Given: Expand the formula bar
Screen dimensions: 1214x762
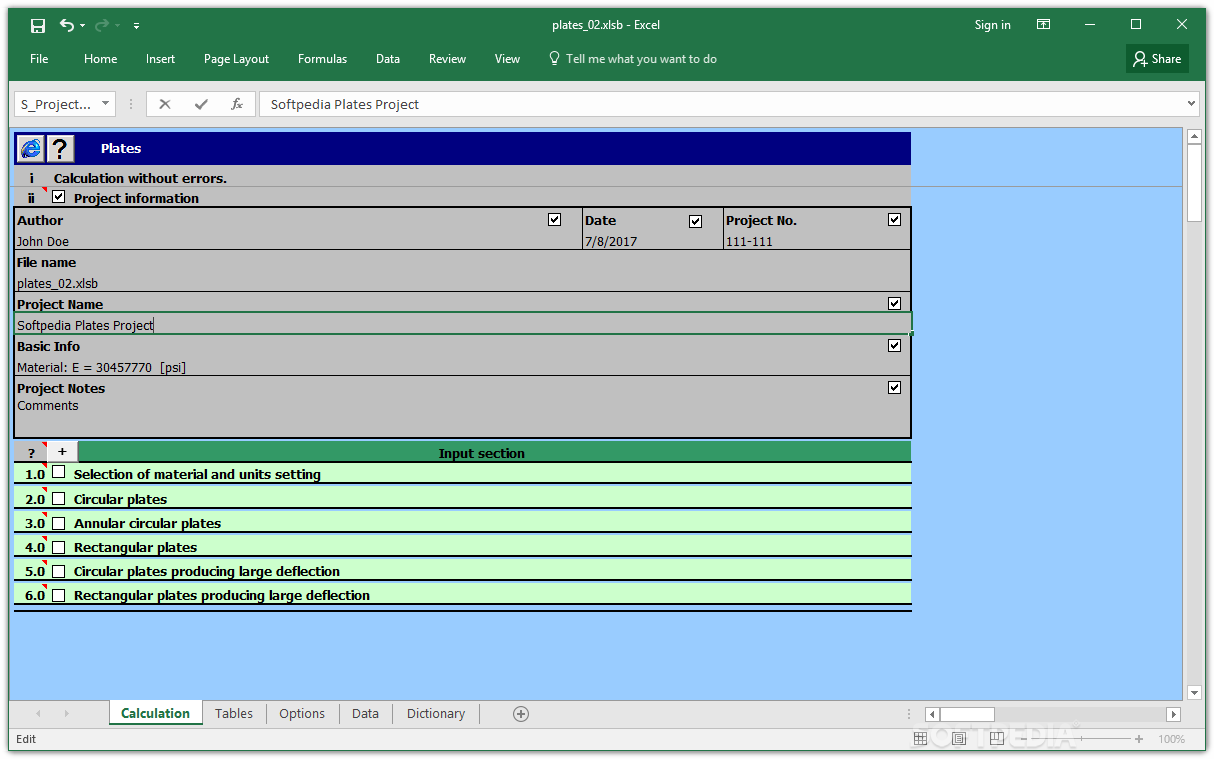Looking at the screenshot, I should click(1191, 104).
